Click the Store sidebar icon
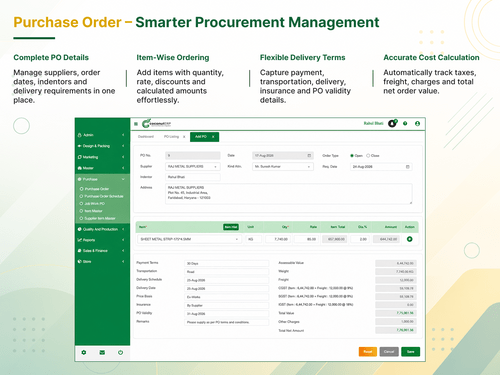The width and height of the screenshot is (500, 375). (x=80, y=262)
